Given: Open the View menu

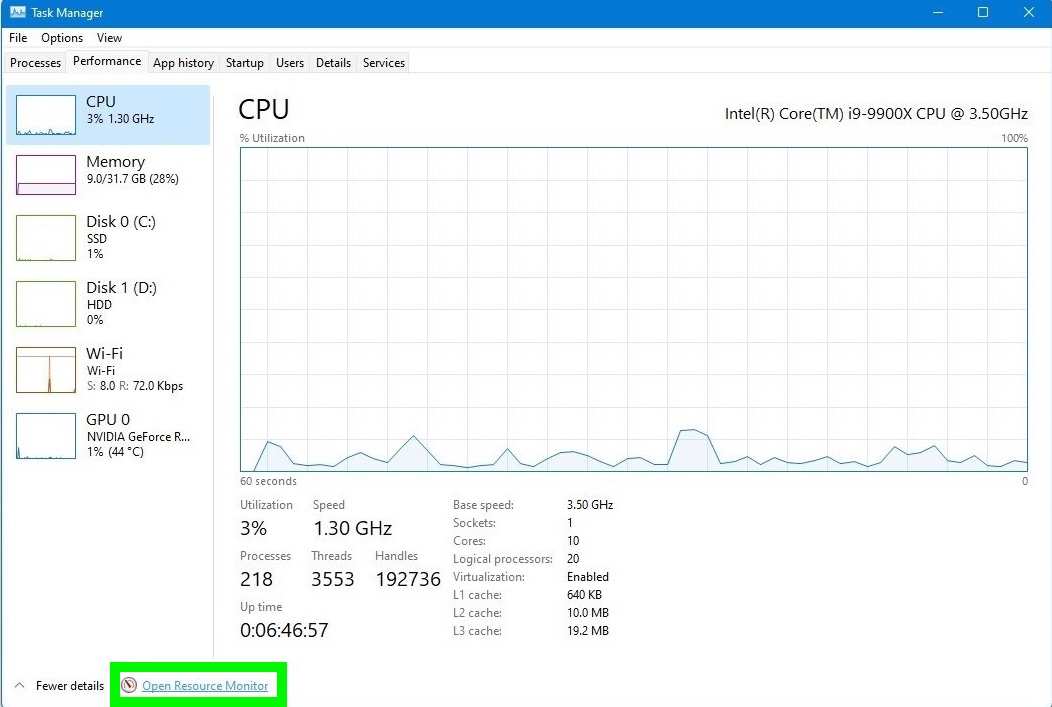Looking at the screenshot, I should coord(109,38).
